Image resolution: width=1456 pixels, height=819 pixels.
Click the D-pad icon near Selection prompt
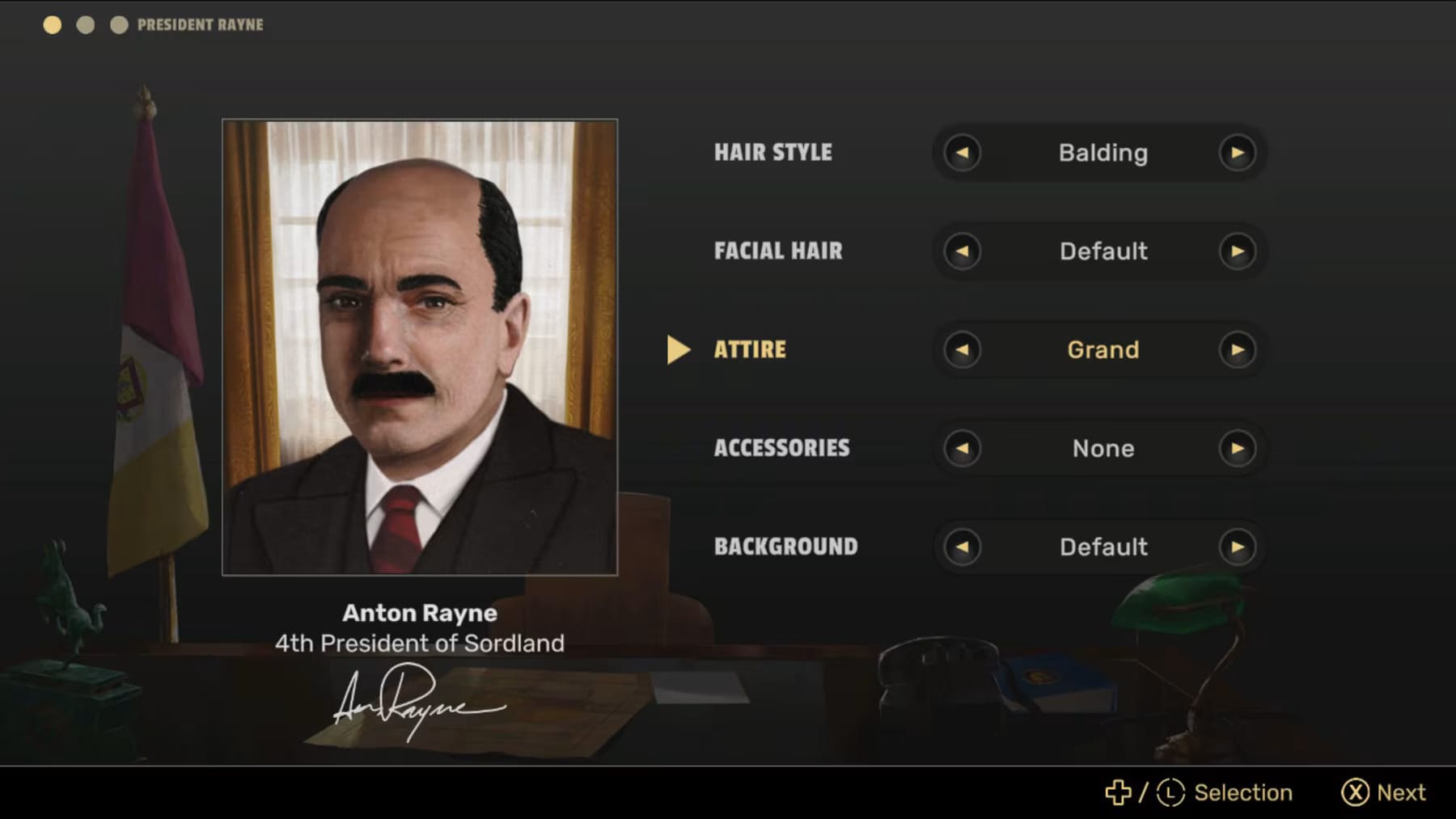tap(1119, 792)
